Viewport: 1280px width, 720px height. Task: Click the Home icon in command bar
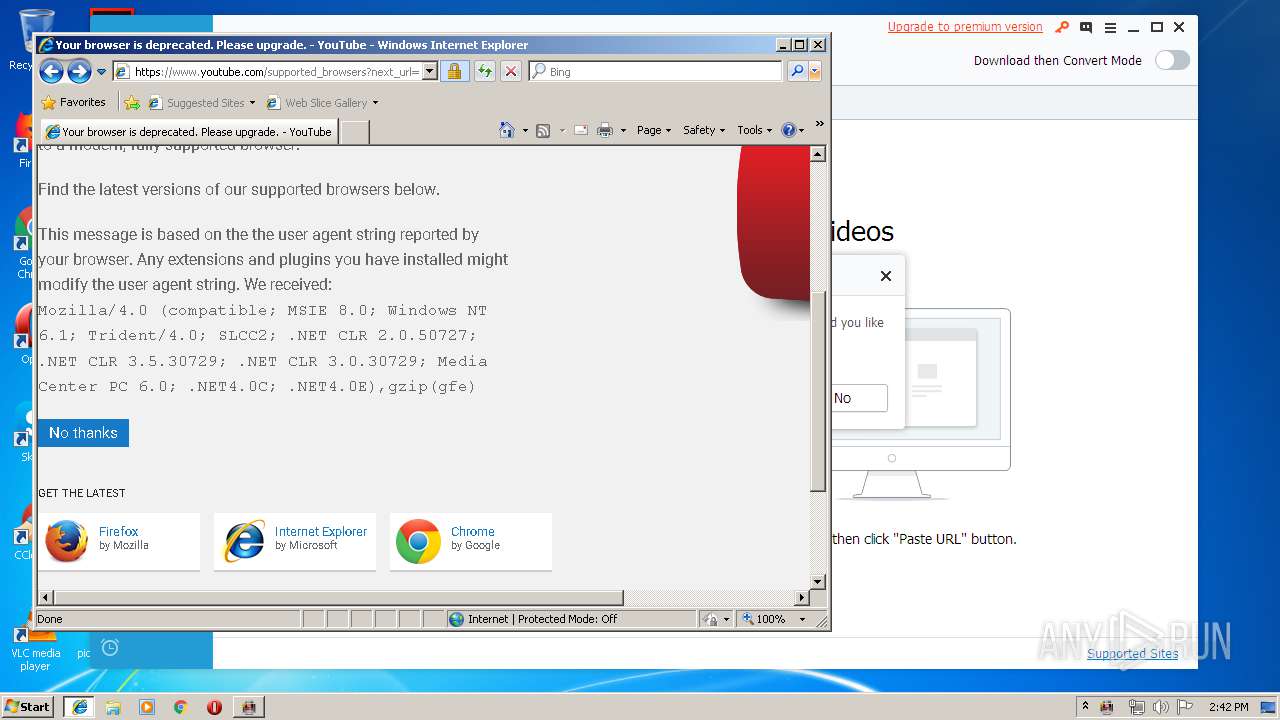[x=507, y=130]
